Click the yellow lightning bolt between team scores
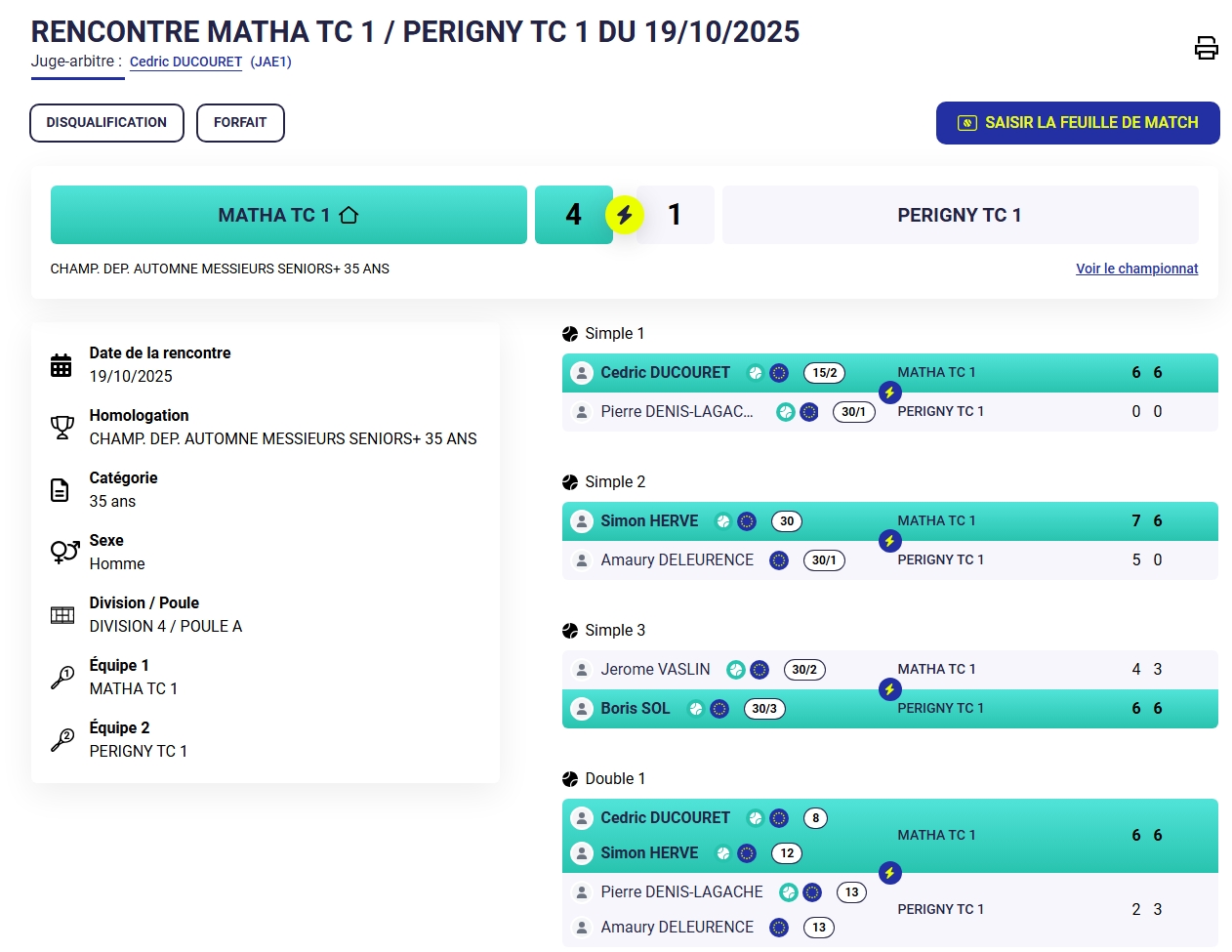The image size is (1232, 952). pyautogui.click(x=625, y=215)
